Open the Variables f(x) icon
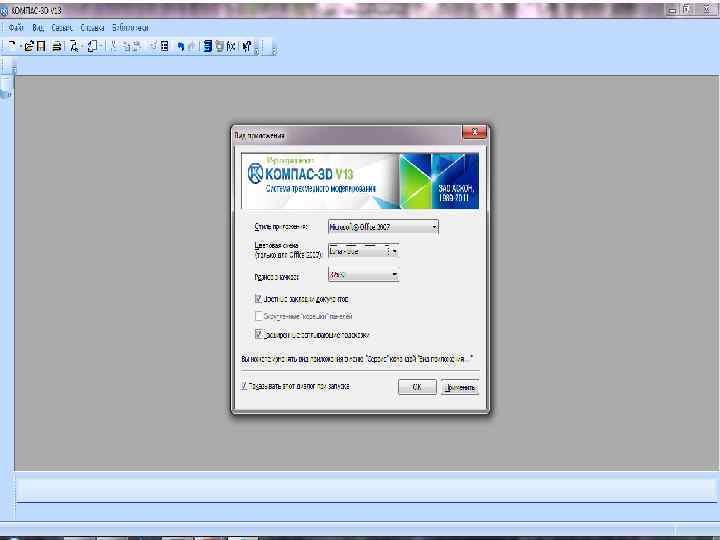This screenshot has height=540, width=720. coord(231,46)
